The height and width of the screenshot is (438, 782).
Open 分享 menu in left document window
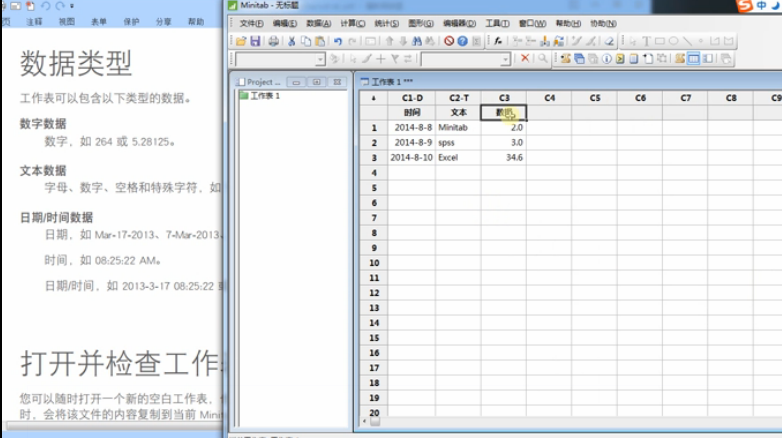164,22
